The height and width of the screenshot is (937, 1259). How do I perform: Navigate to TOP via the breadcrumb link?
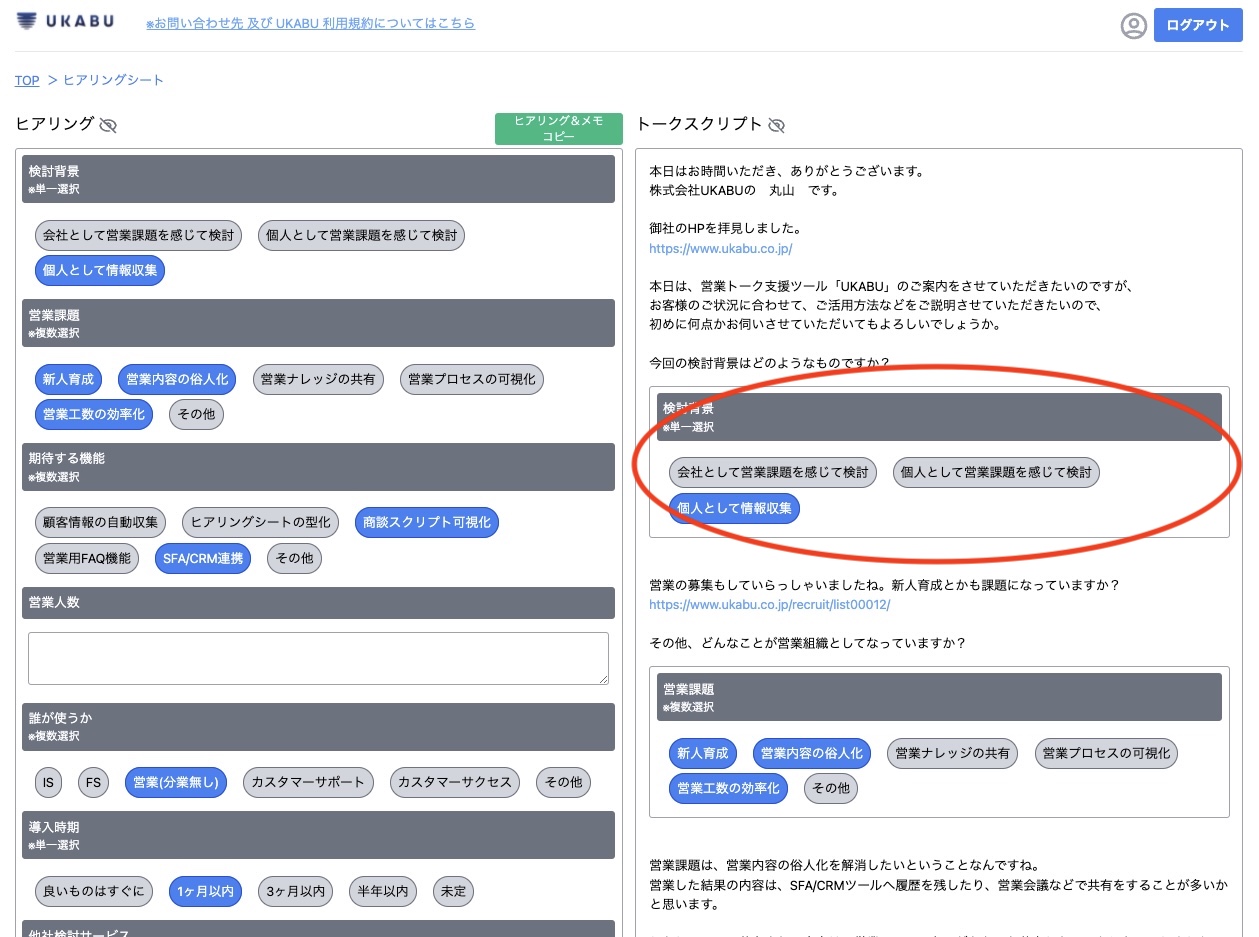(26, 80)
